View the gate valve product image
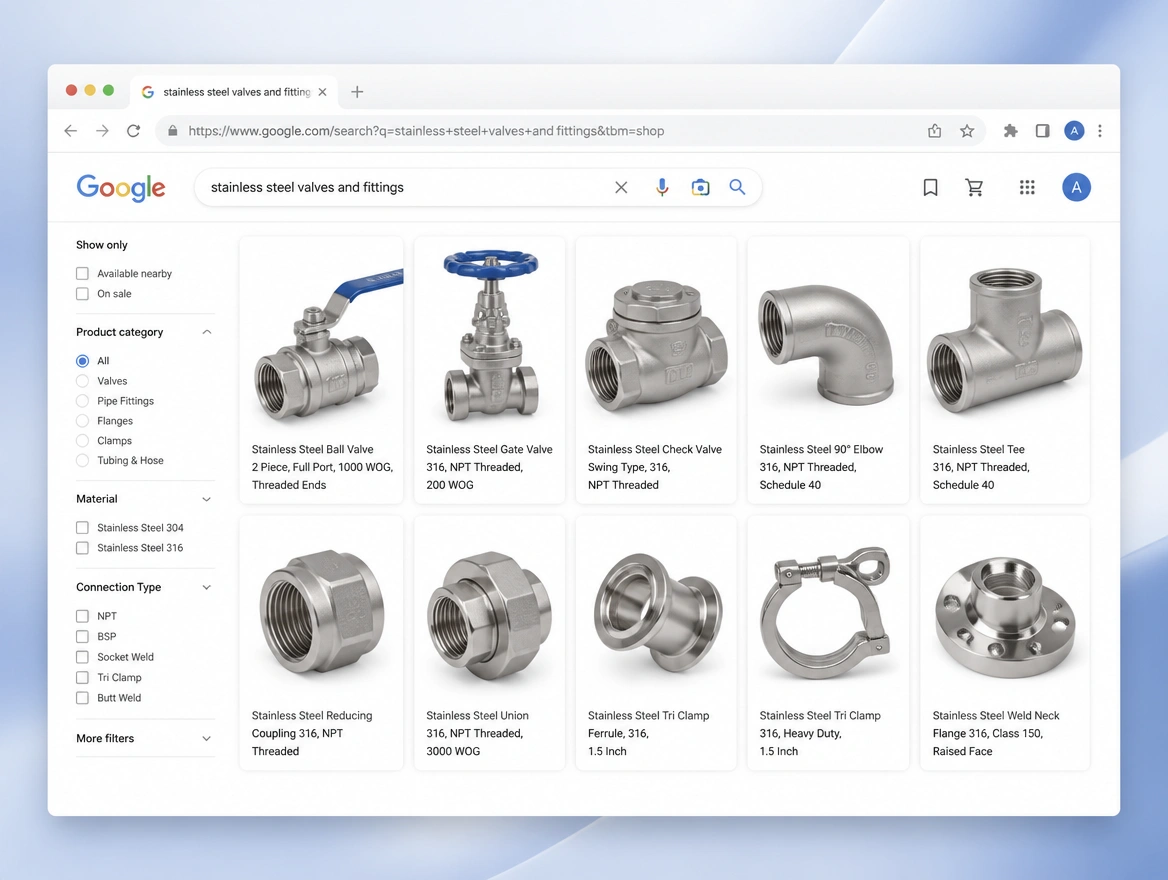The image size is (1168, 880). point(489,334)
